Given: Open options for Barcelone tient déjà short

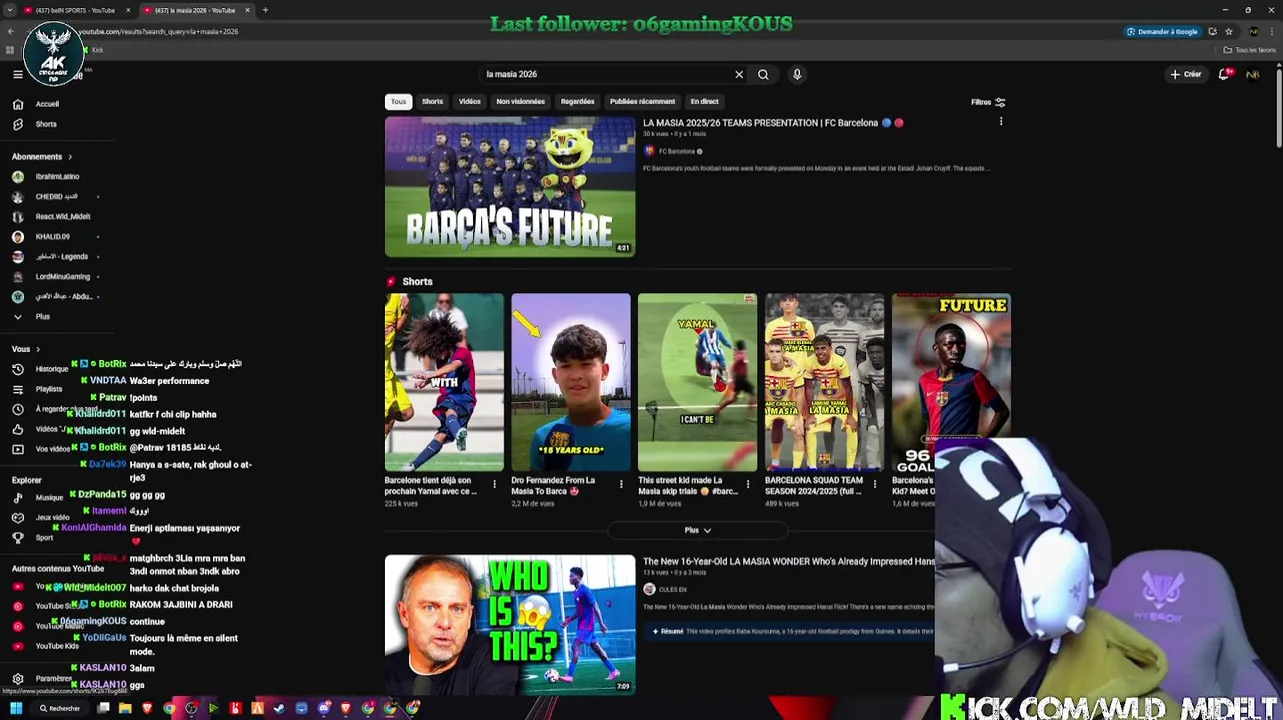Looking at the screenshot, I should (494, 484).
